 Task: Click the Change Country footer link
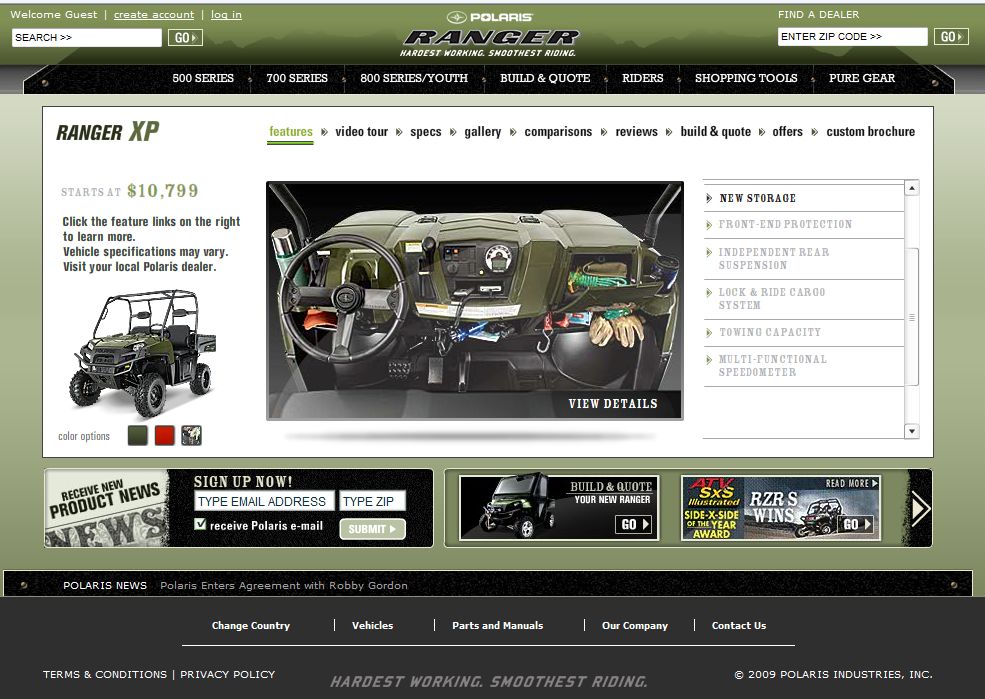(x=251, y=626)
